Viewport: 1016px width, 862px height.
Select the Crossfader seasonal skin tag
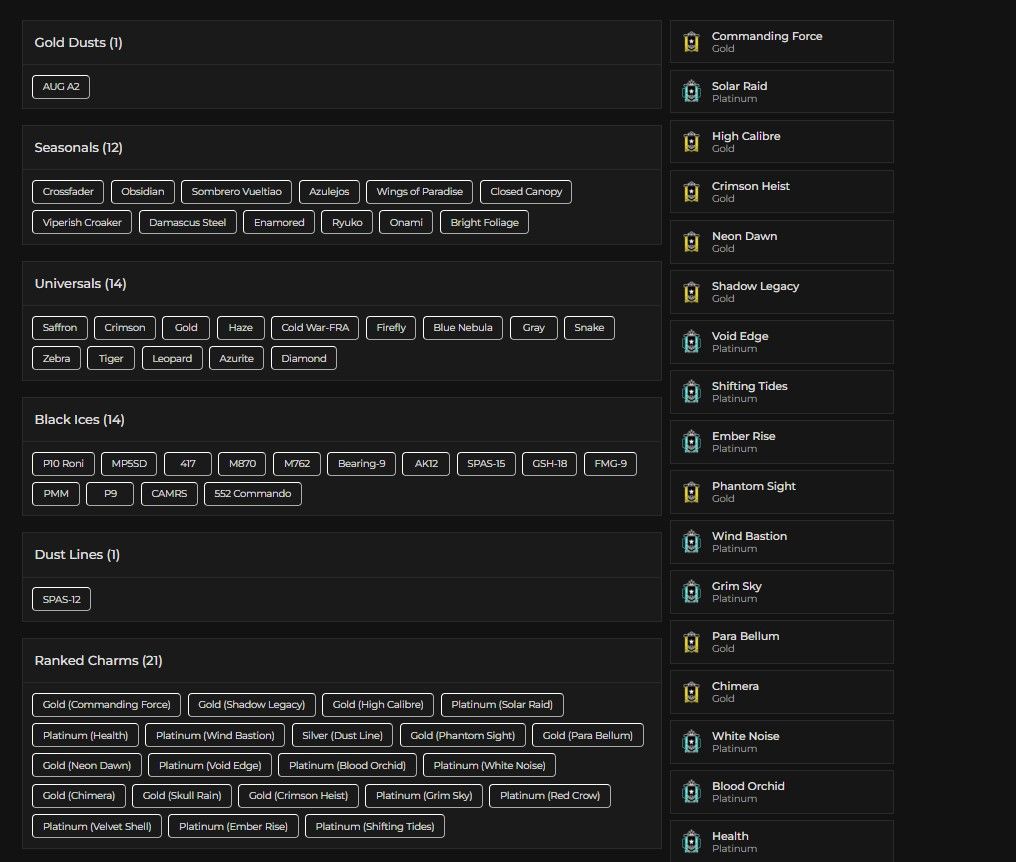(x=68, y=192)
